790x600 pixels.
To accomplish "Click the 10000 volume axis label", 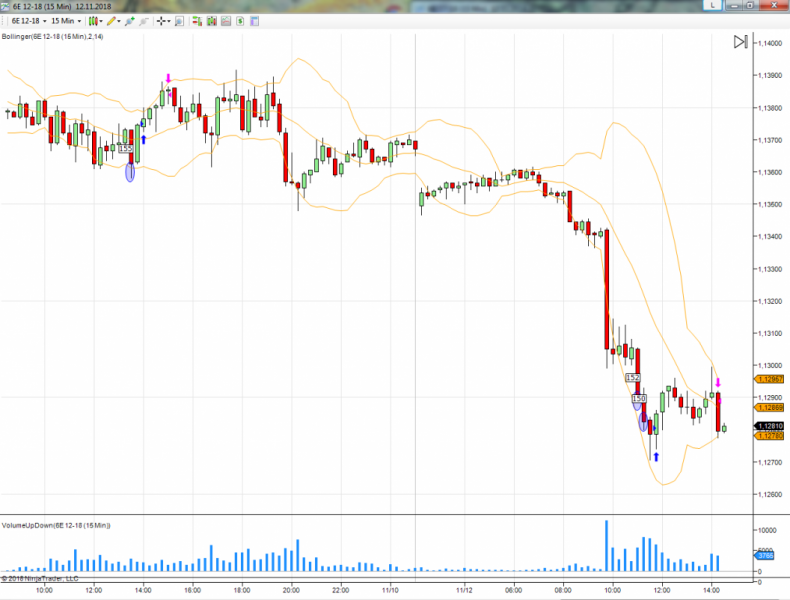I will pos(767,530).
